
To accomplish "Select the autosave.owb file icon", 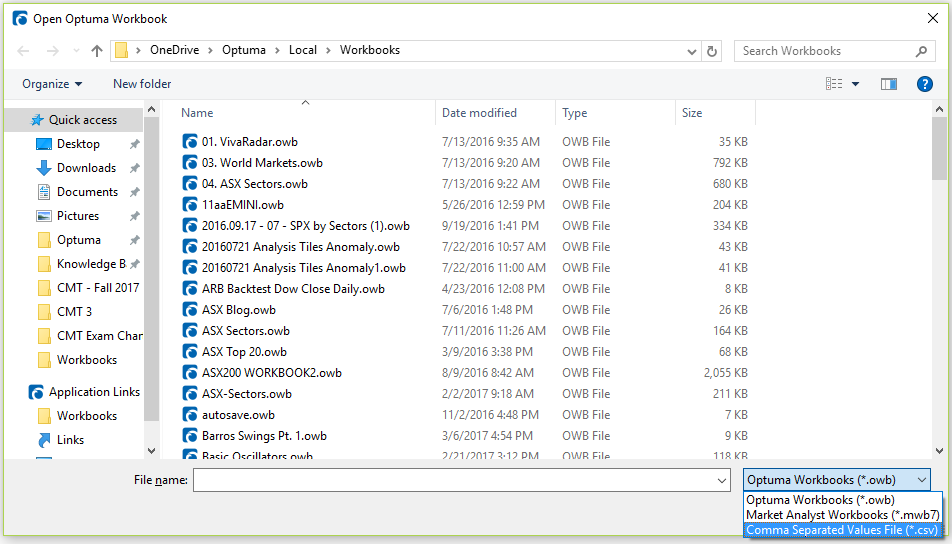I will 190,415.
